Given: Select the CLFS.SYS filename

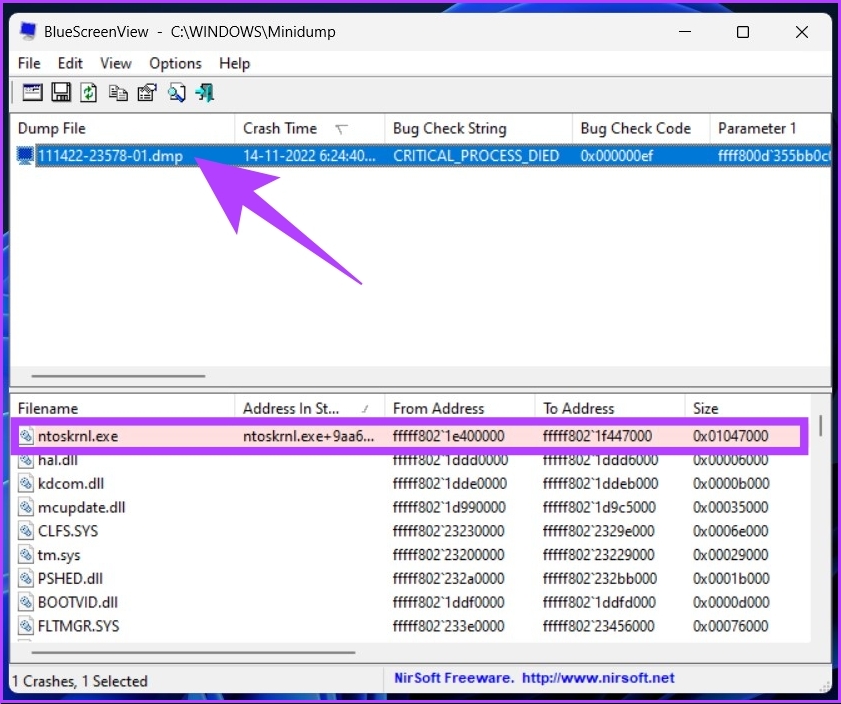Looking at the screenshot, I should coord(68,531).
